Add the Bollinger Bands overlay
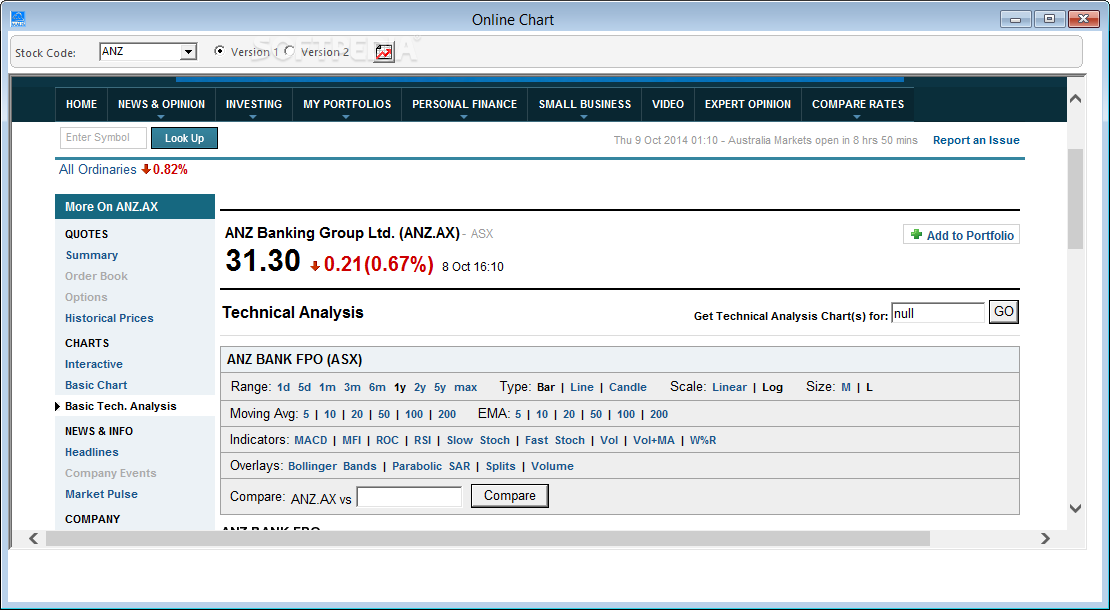Screen dimensions: 1110x610 (x=332, y=466)
